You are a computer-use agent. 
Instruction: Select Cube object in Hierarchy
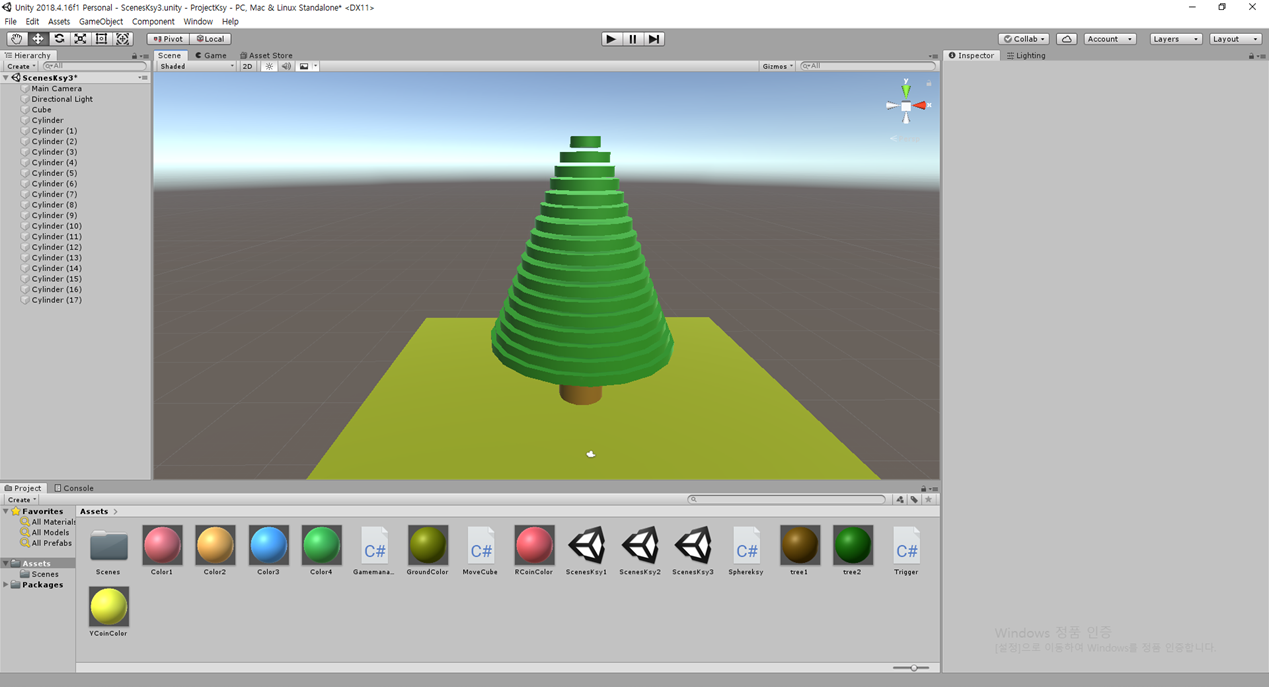(41, 110)
